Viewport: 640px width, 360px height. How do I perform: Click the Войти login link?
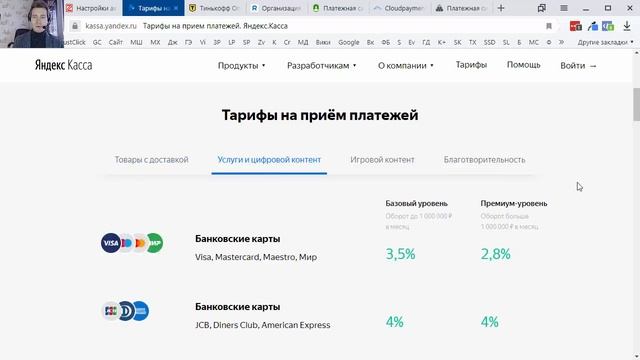tap(578, 66)
